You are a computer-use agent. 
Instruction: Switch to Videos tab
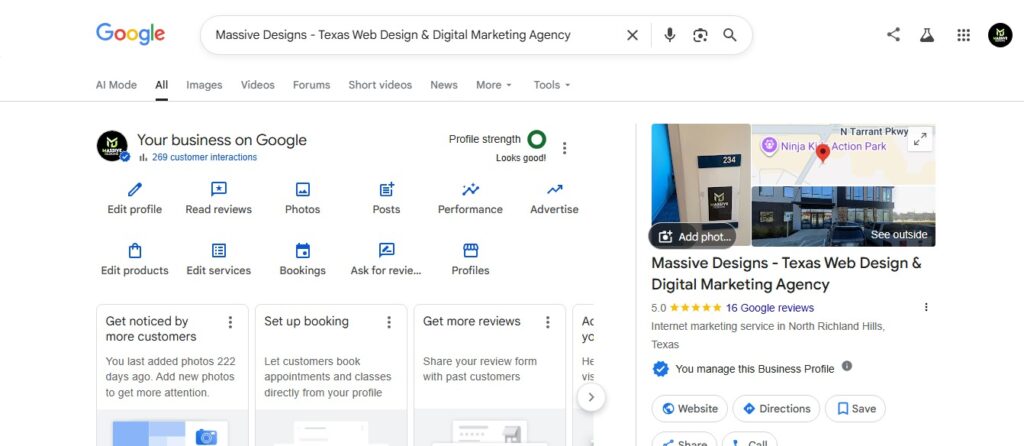[x=257, y=85]
